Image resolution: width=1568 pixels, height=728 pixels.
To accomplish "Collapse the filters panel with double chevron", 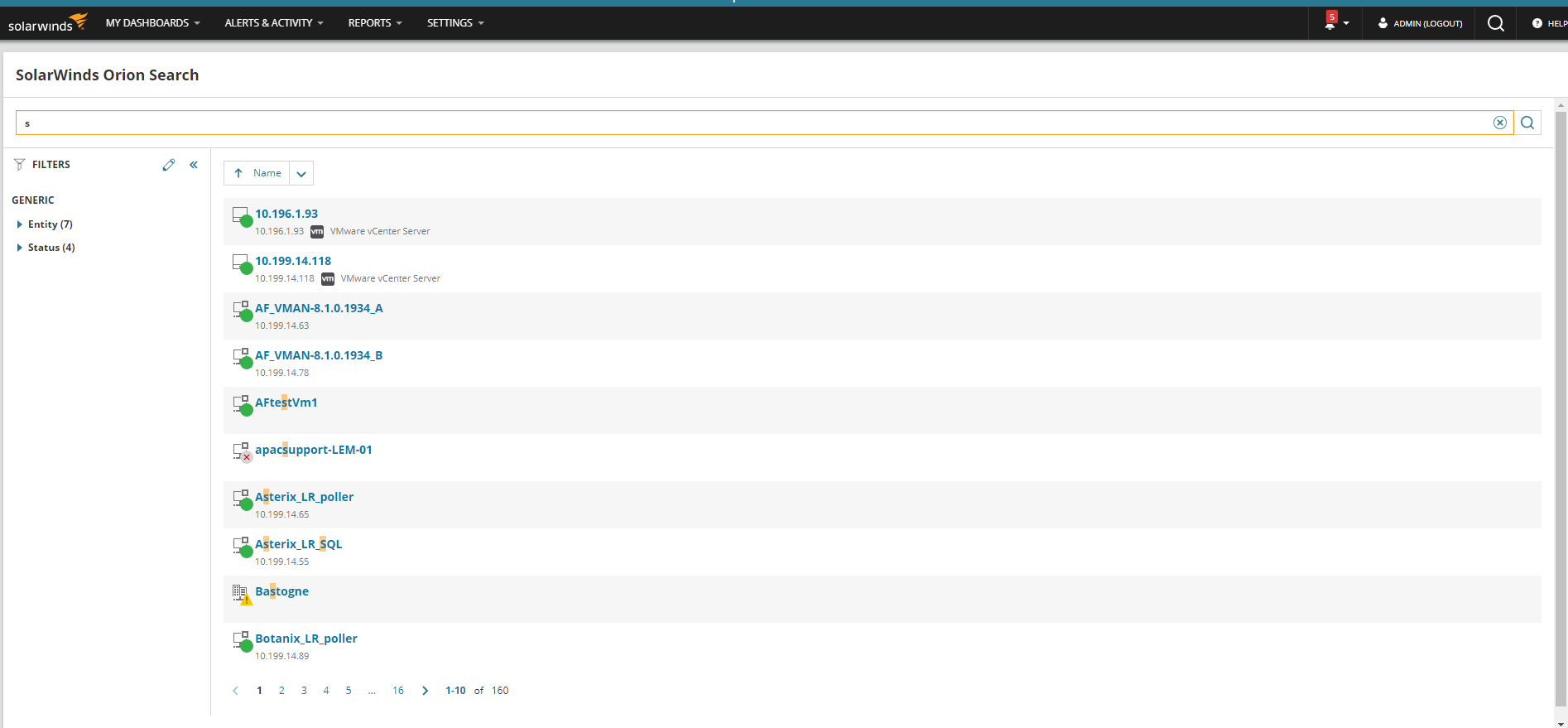I will (194, 165).
